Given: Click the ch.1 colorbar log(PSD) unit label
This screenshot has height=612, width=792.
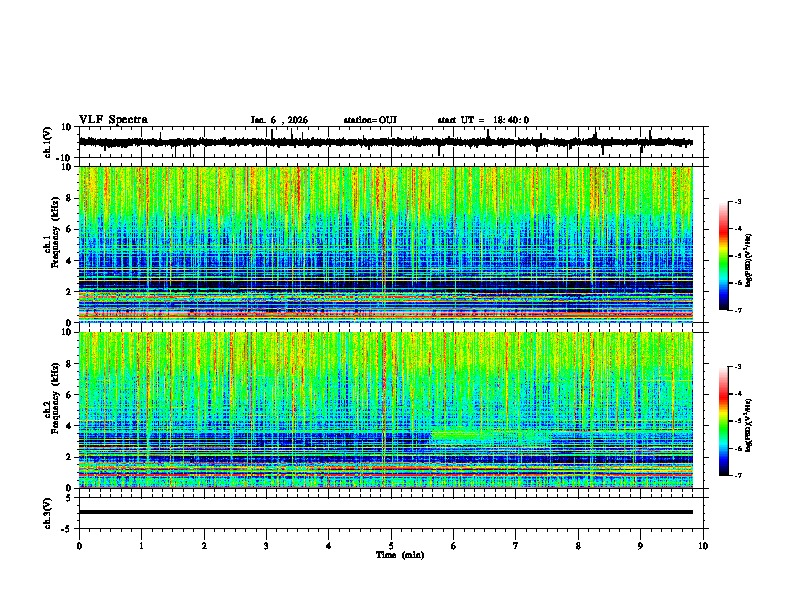Looking at the screenshot, I should (x=749, y=260).
